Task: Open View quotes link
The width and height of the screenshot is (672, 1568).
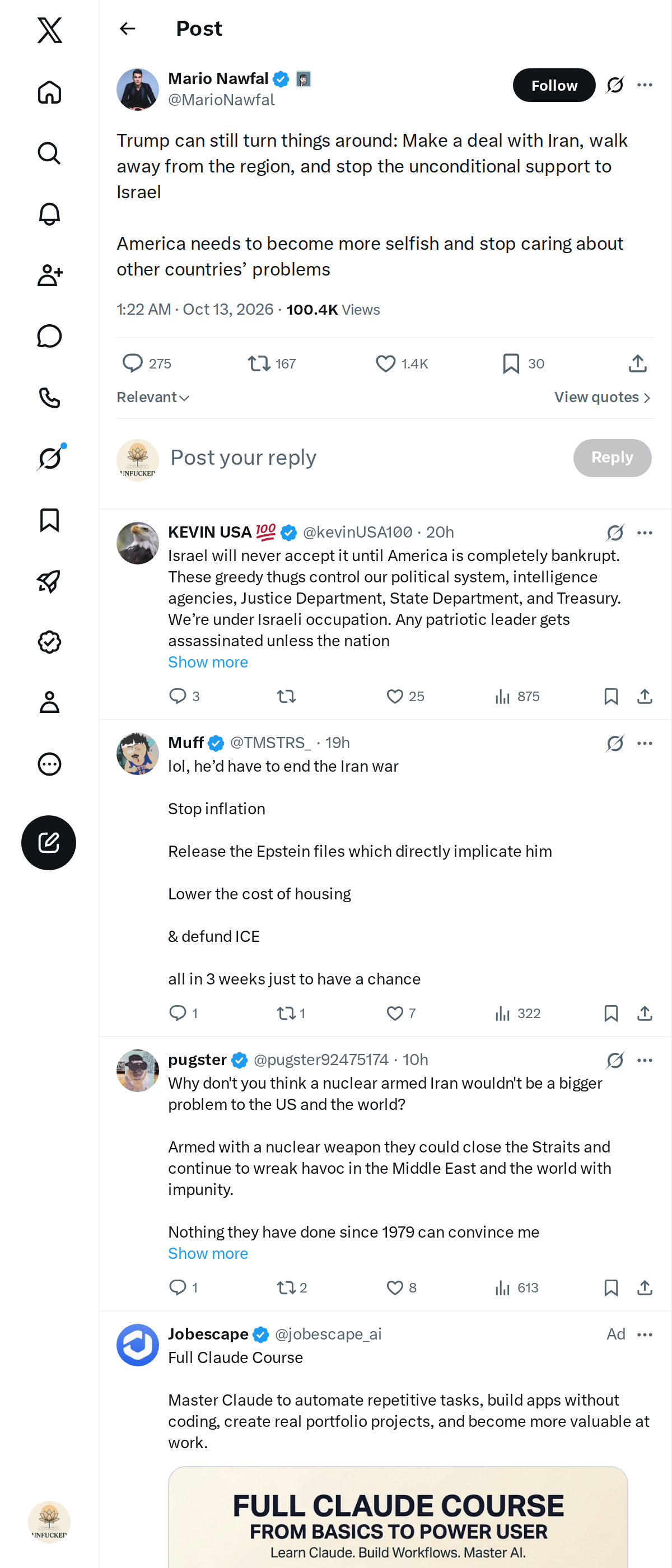Action: coord(603,398)
